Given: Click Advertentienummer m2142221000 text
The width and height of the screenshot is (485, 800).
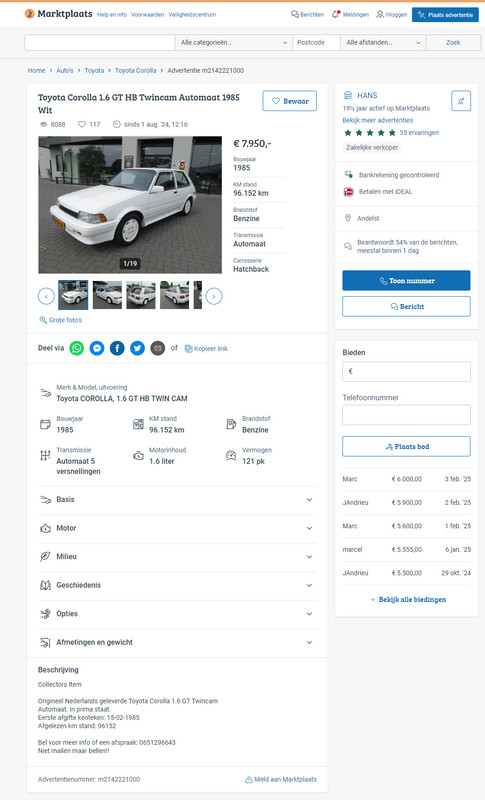Looking at the screenshot, I should click(89, 779).
